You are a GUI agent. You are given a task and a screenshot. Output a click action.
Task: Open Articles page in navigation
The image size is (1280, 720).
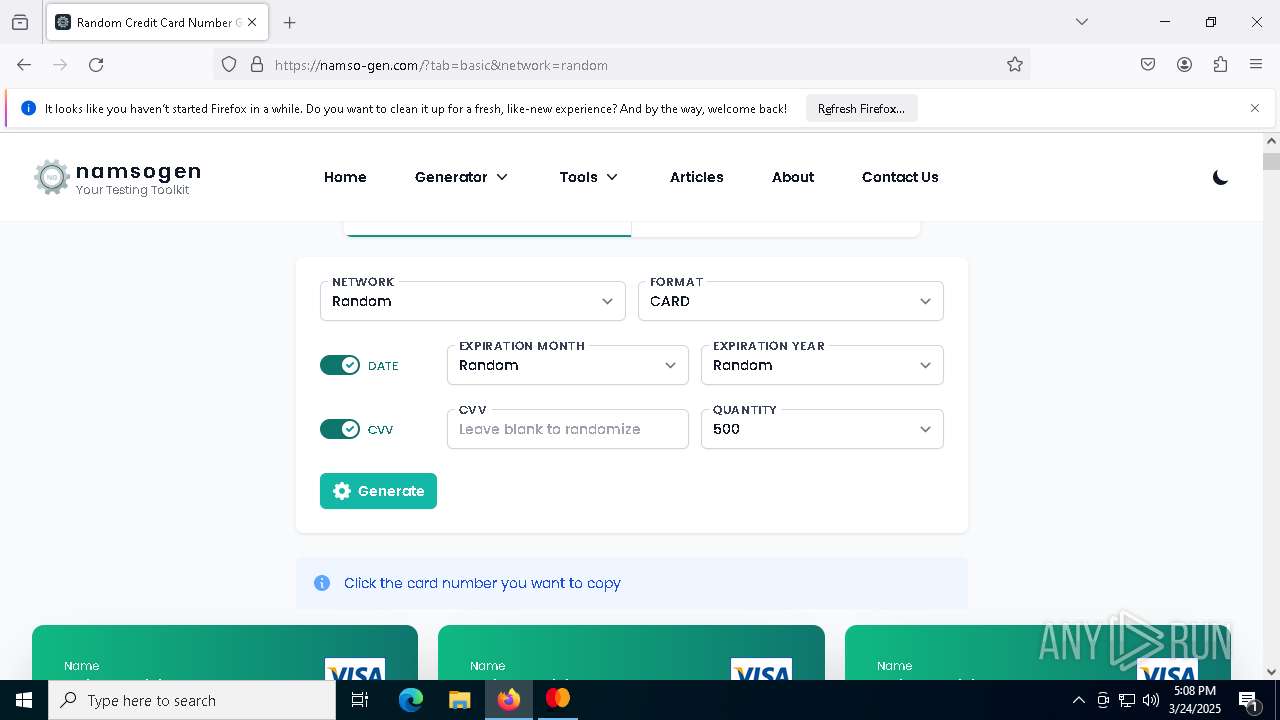697,177
